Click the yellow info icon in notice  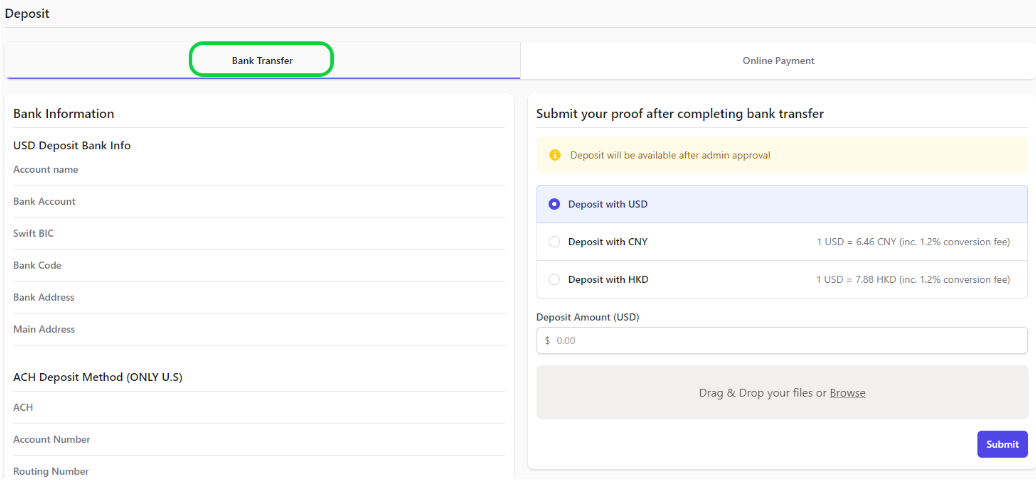(x=555, y=155)
